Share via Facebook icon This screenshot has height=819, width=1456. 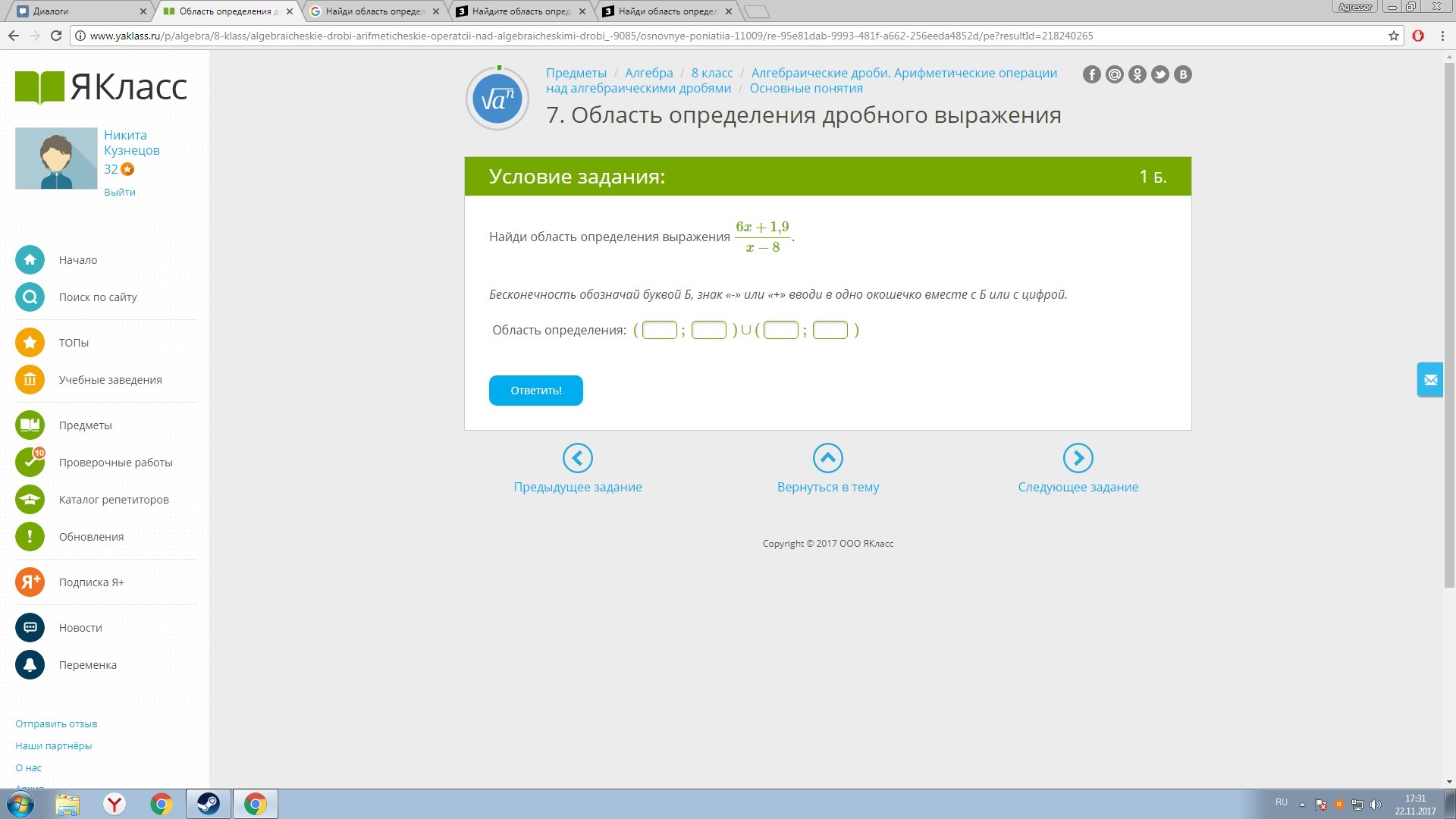[x=1091, y=74]
